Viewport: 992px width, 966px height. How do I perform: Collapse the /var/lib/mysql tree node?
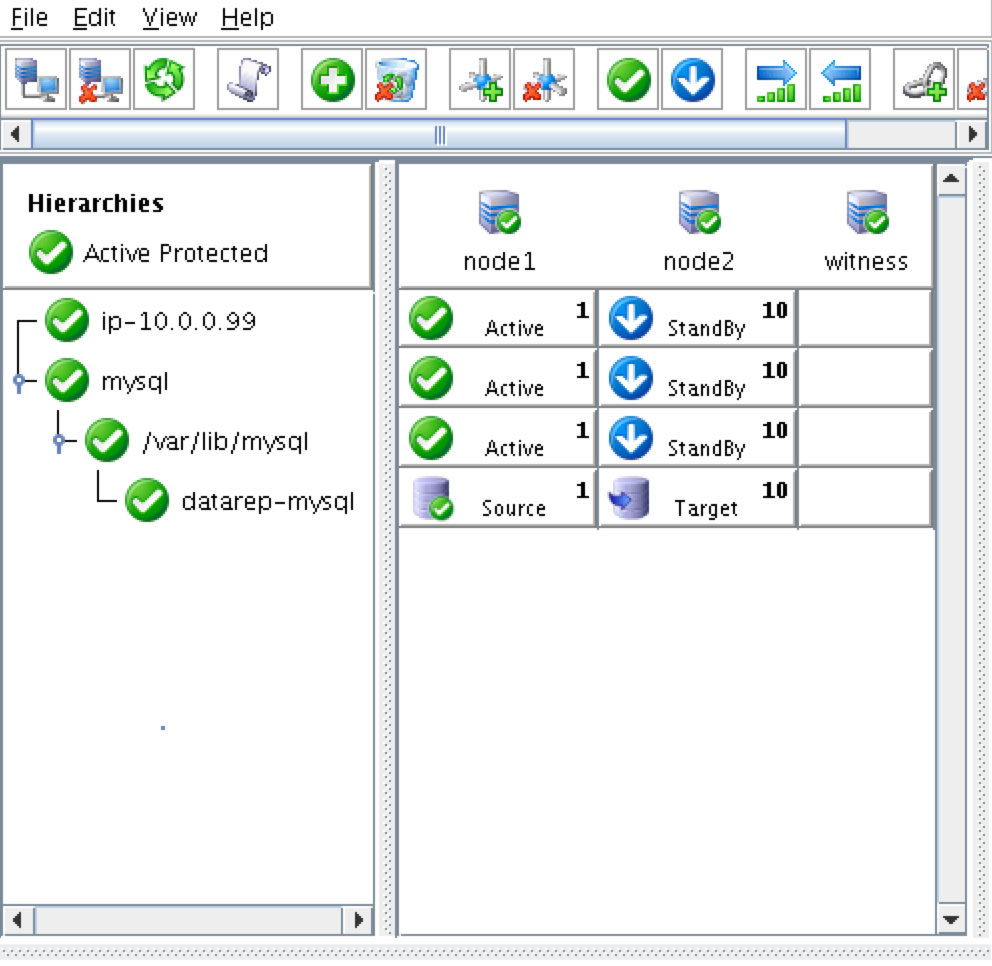click(x=59, y=441)
